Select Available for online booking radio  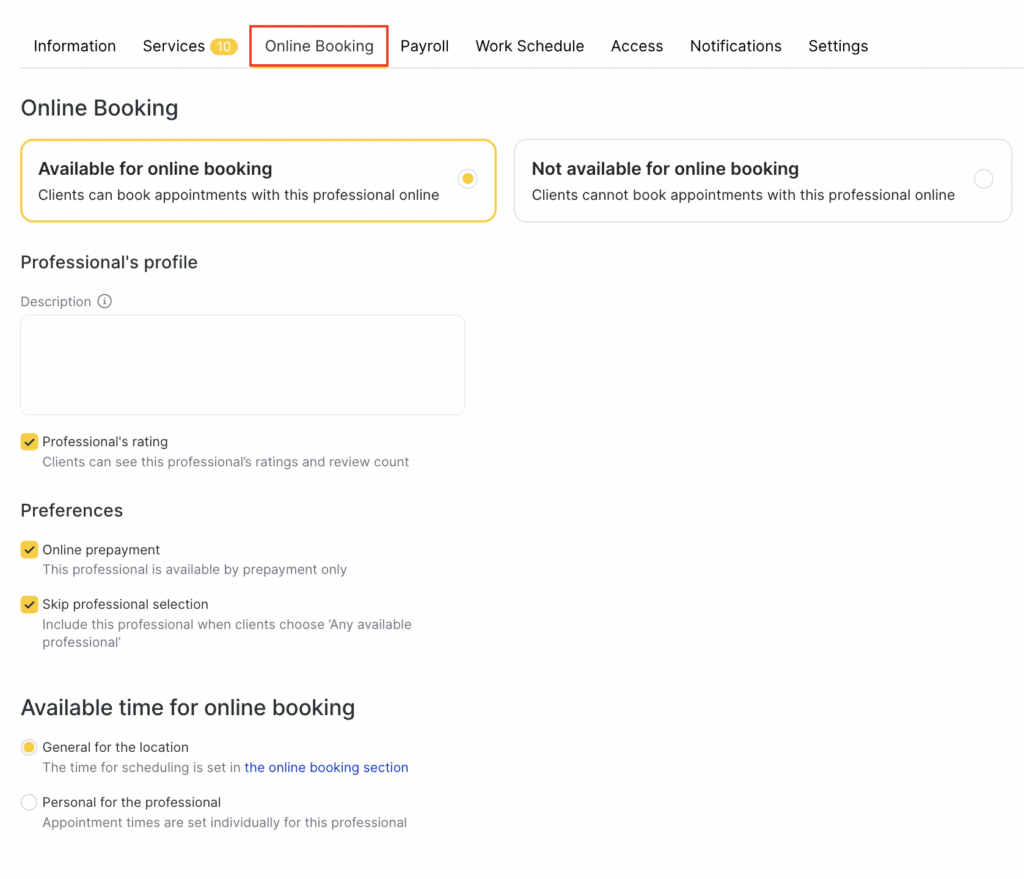[x=467, y=179]
